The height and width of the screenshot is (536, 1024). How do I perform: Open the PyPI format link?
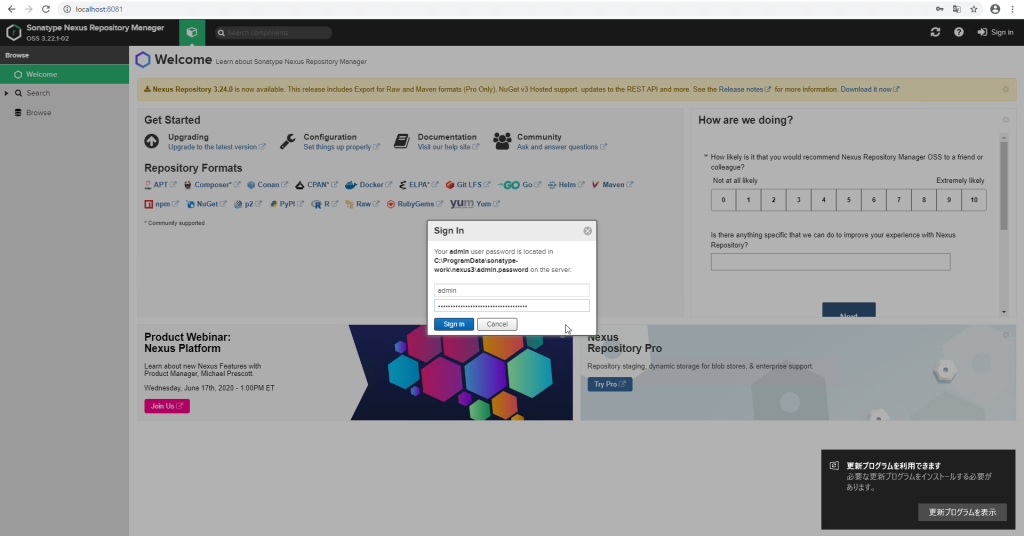point(287,204)
